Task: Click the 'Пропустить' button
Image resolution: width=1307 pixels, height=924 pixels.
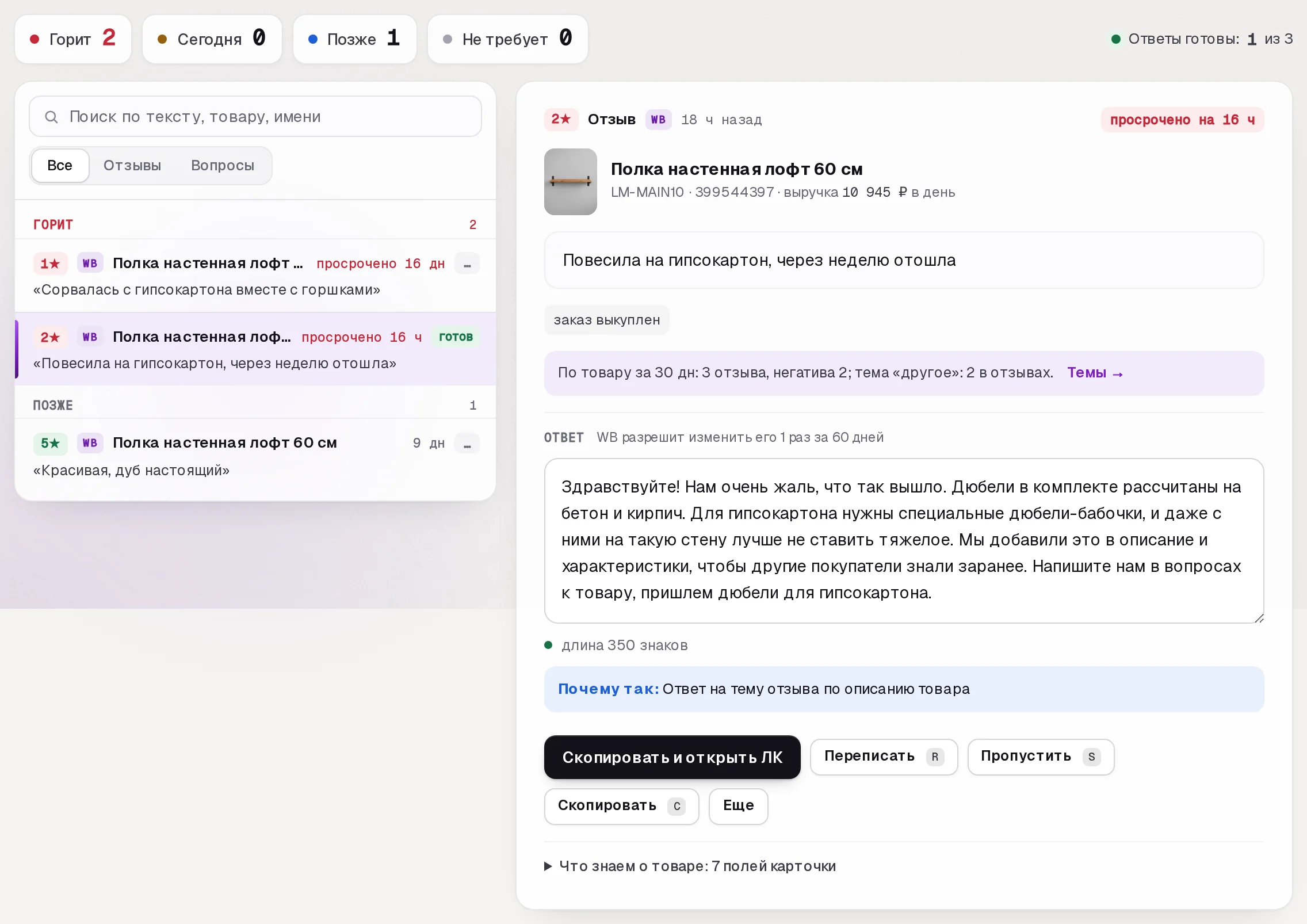Action: pyautogui.click(x=1041, y=757)
